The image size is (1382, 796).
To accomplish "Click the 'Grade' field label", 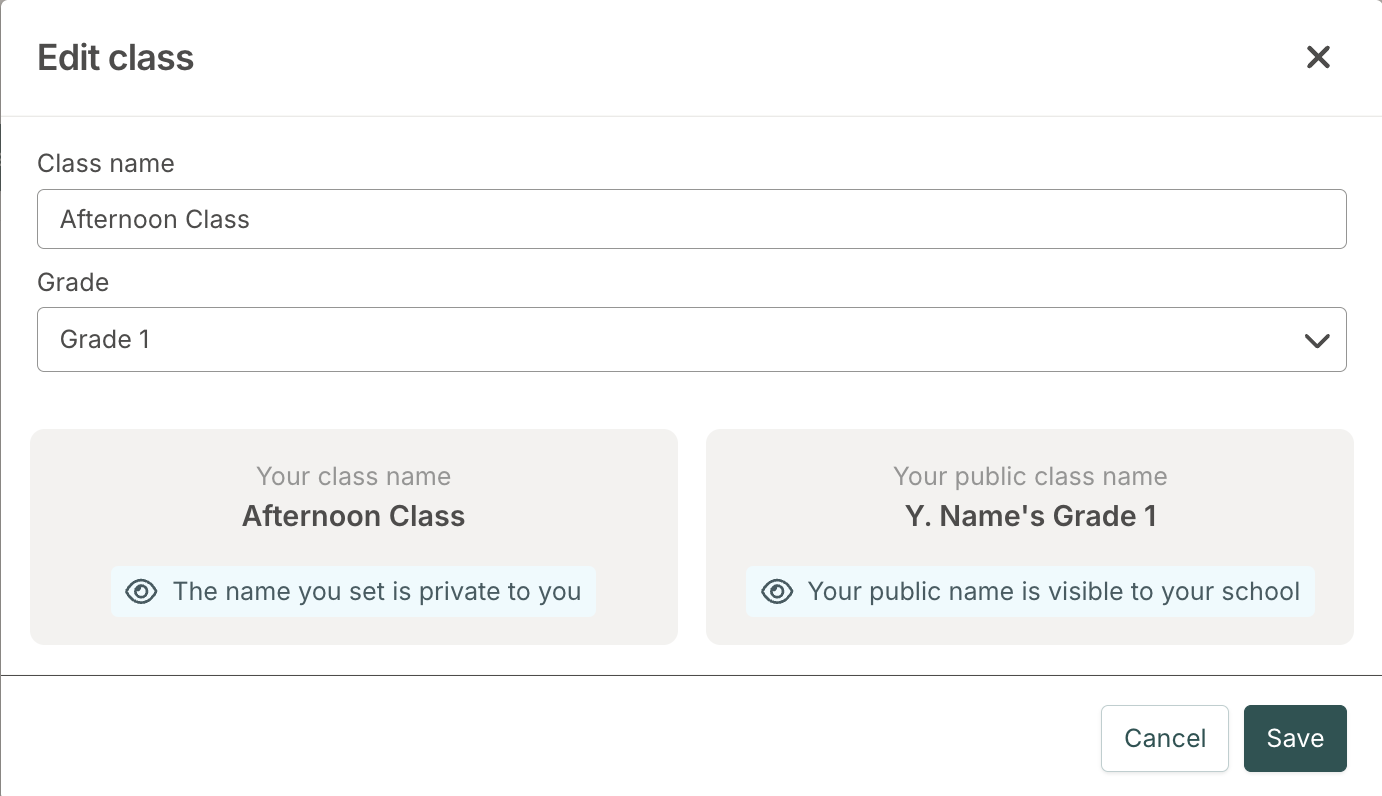I will point(73,282).
